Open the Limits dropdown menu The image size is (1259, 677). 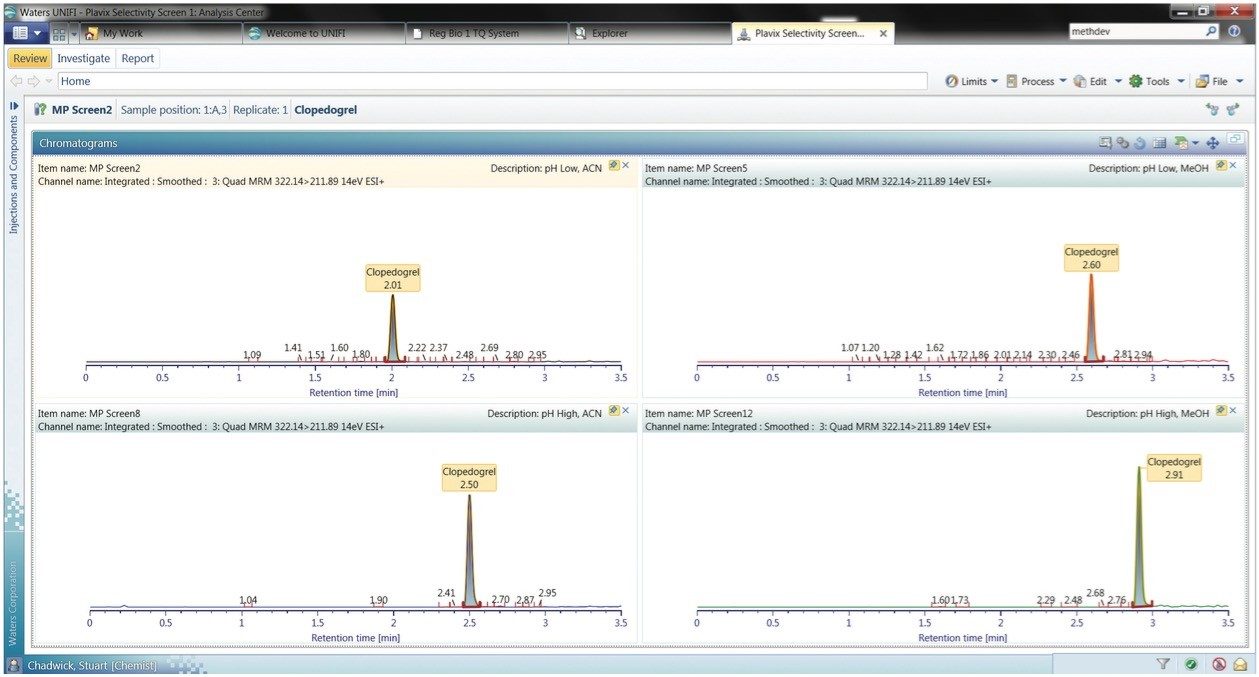970,82
